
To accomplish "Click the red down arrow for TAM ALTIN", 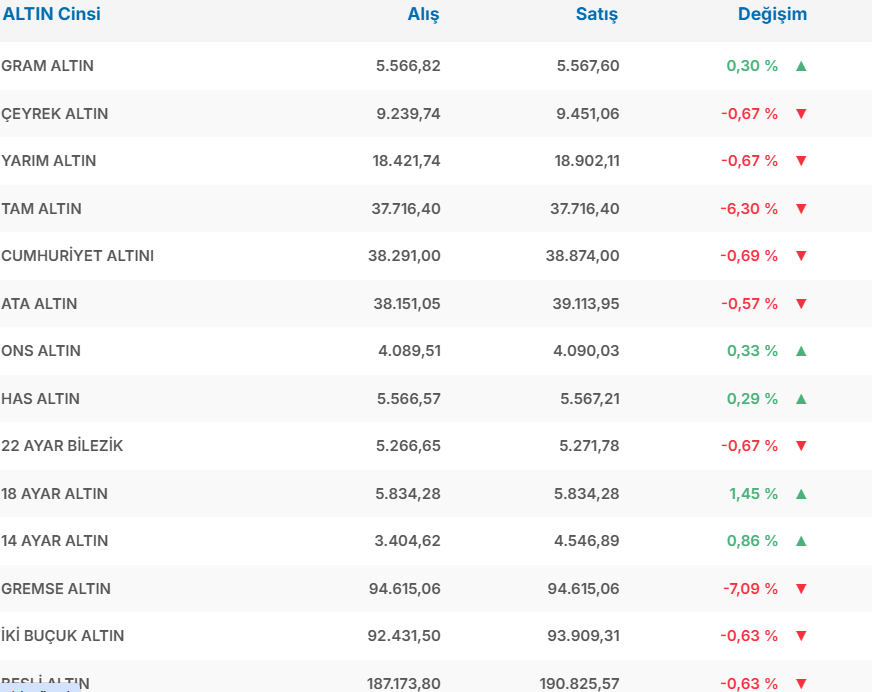I will coord(800,209).
